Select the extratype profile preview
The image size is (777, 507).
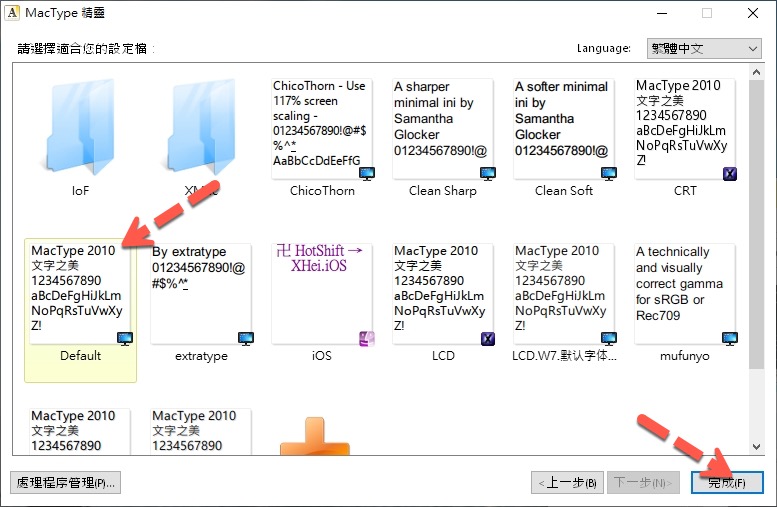(201, 293)
